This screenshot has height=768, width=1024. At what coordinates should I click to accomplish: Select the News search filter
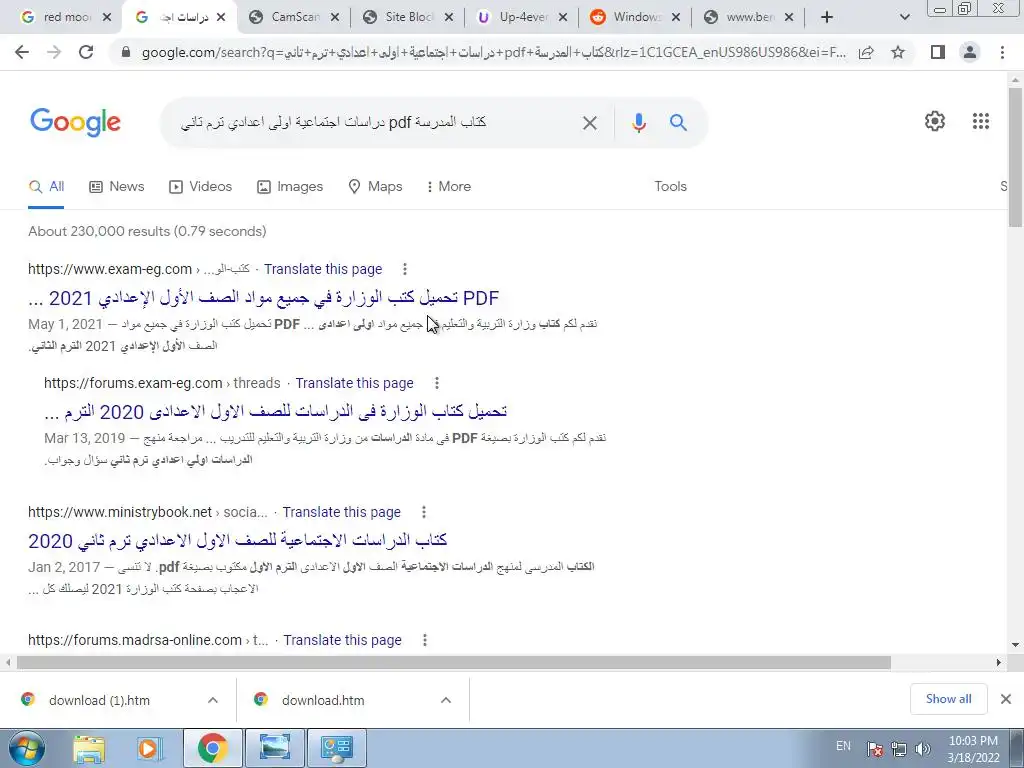(x=117, y=187)
